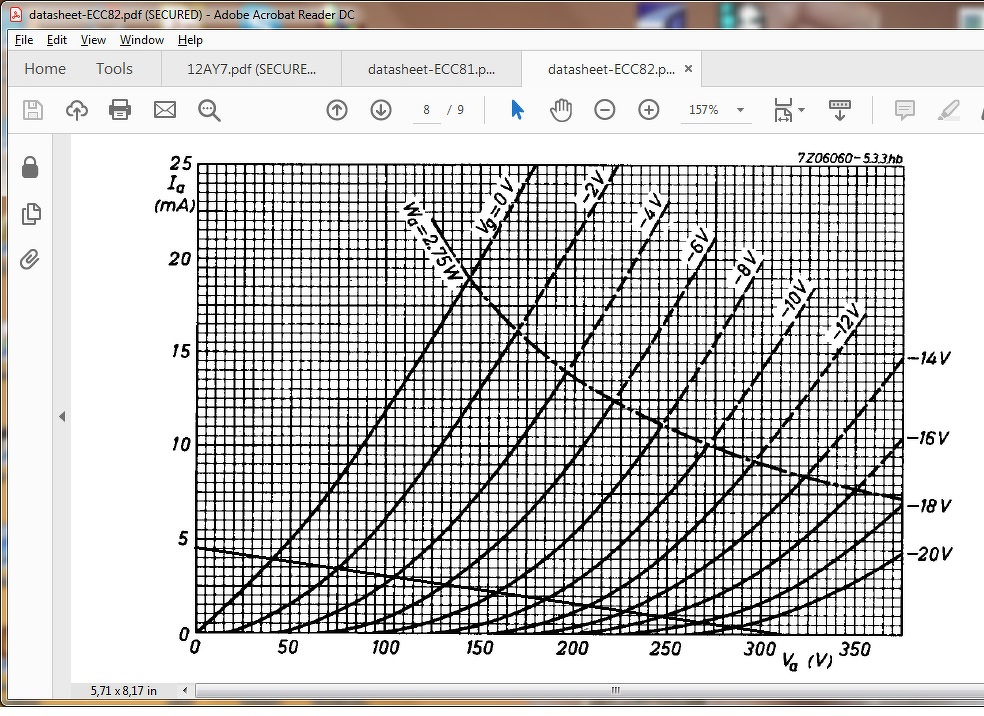
Task: Open the View menu
Action: tap(93, 40)
